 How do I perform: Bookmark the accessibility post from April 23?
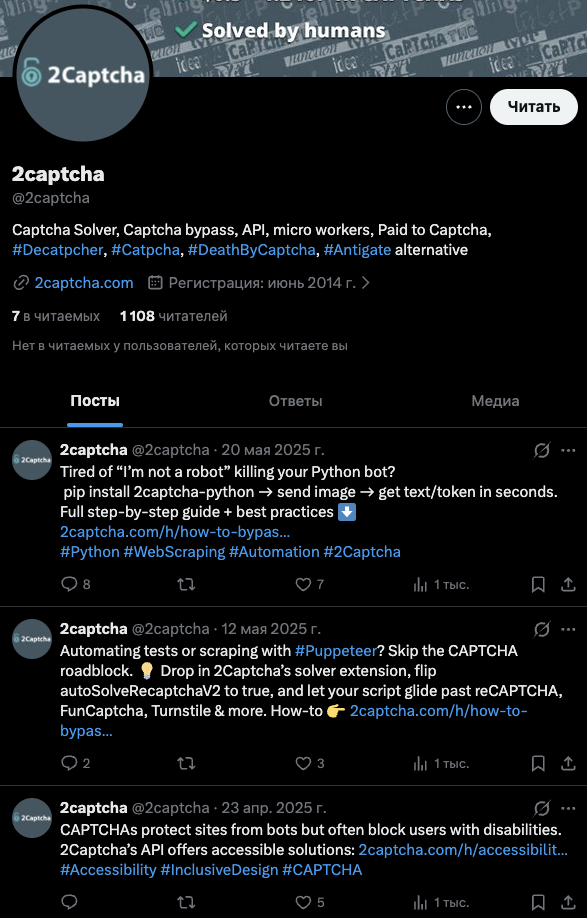(538, 902)
